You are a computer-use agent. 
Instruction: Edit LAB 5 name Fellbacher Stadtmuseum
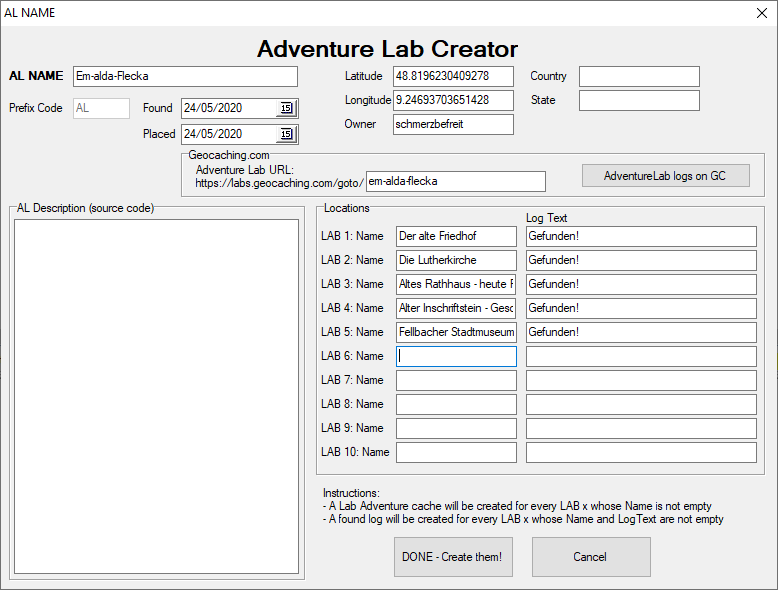(x=456, y=332)
